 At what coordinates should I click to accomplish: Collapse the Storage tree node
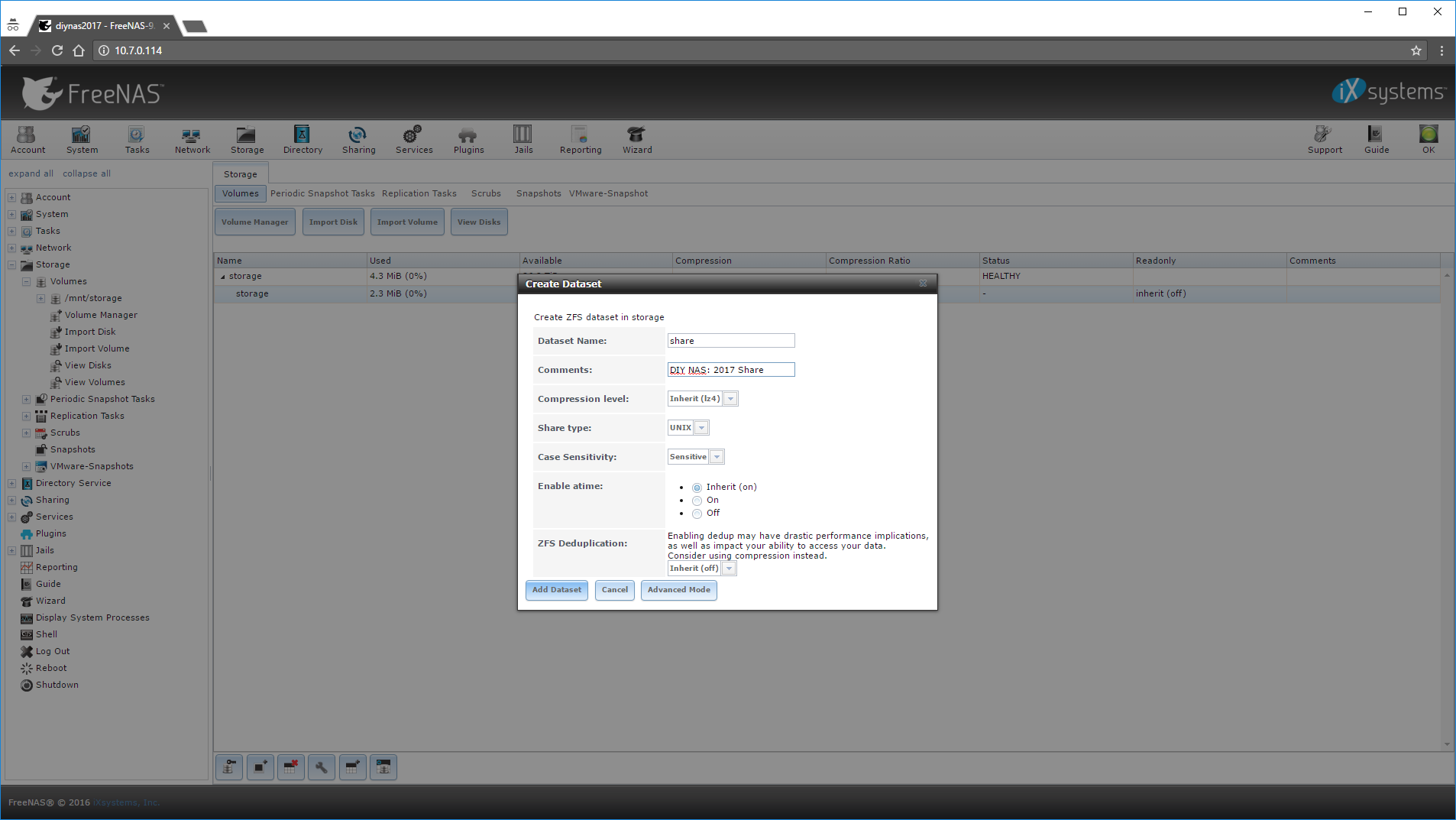[x=11, y=264]
